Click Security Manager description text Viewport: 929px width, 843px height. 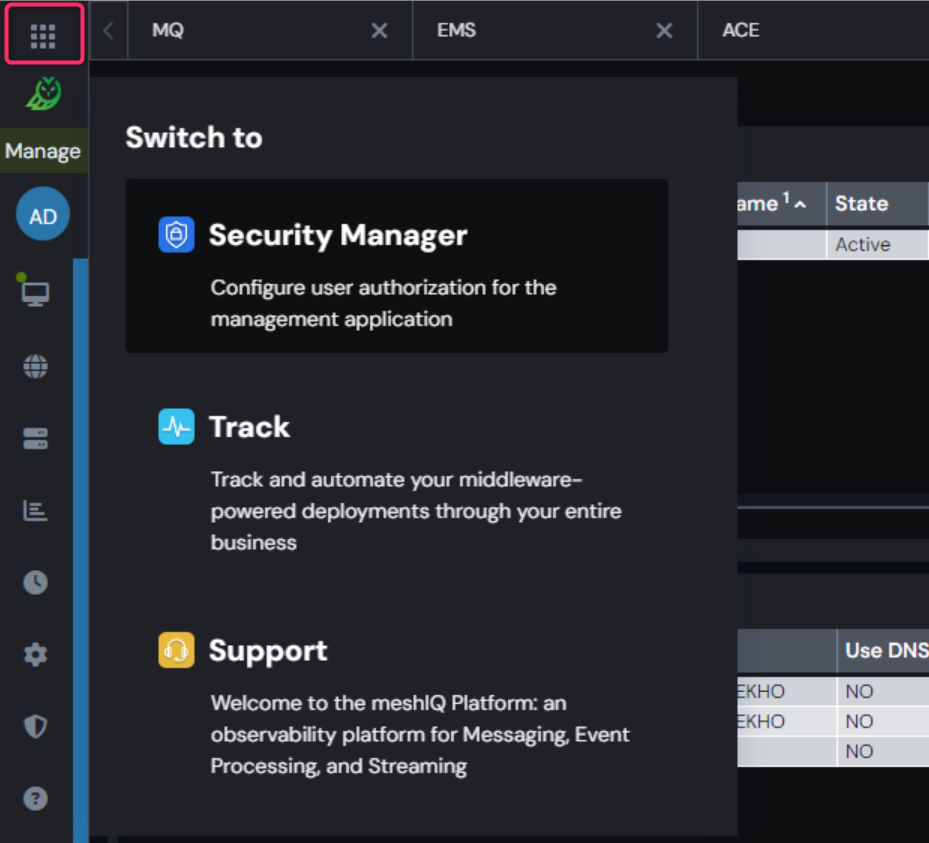point(383,303)
